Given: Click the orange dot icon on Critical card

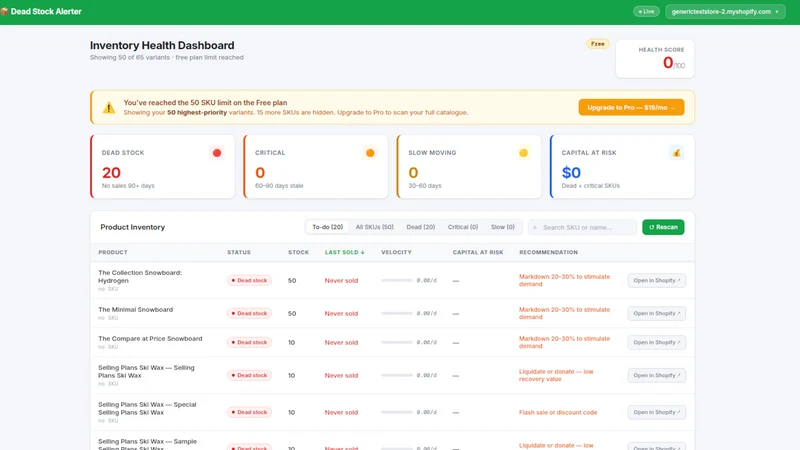Looking at the screenshot, I should coord(370,153).
